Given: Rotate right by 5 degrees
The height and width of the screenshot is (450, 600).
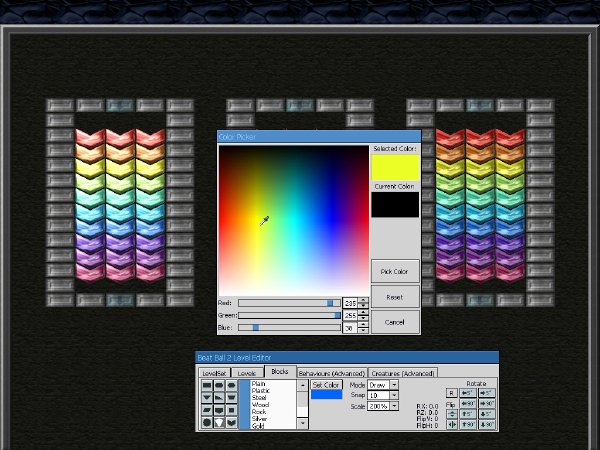Looking at the screenshot, I should [x=486, y=393].
